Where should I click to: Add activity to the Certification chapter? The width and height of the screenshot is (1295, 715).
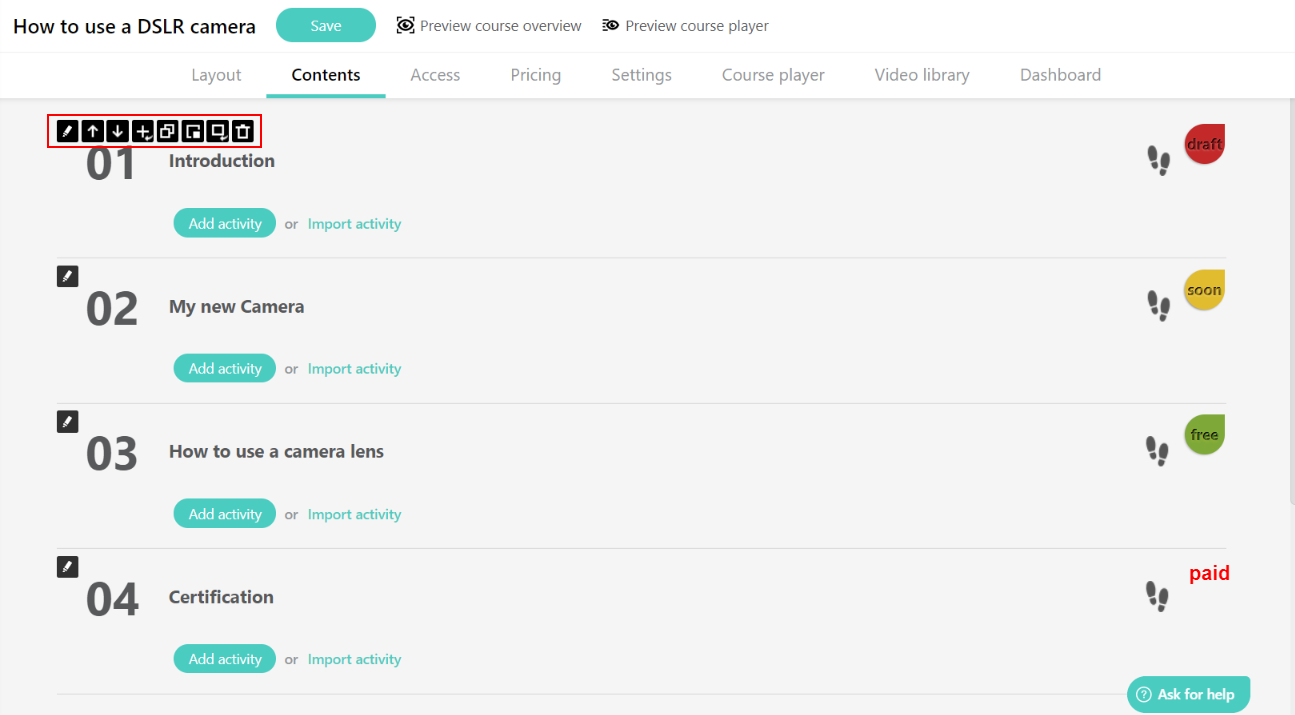224,658
